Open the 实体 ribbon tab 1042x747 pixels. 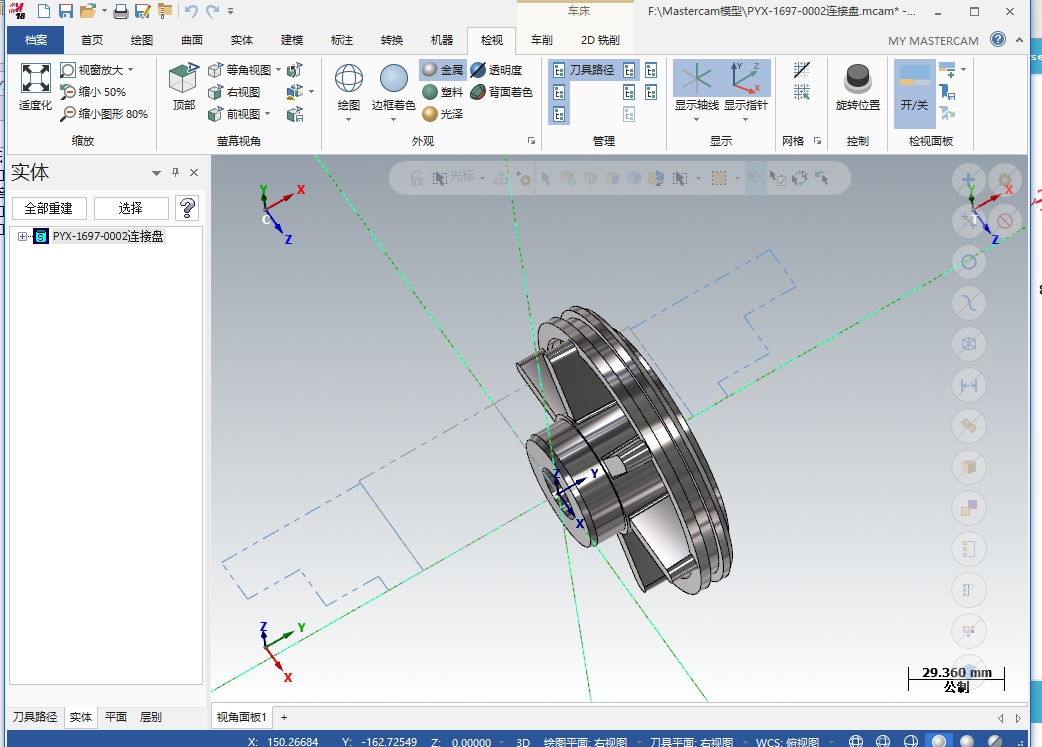(242, 40)
